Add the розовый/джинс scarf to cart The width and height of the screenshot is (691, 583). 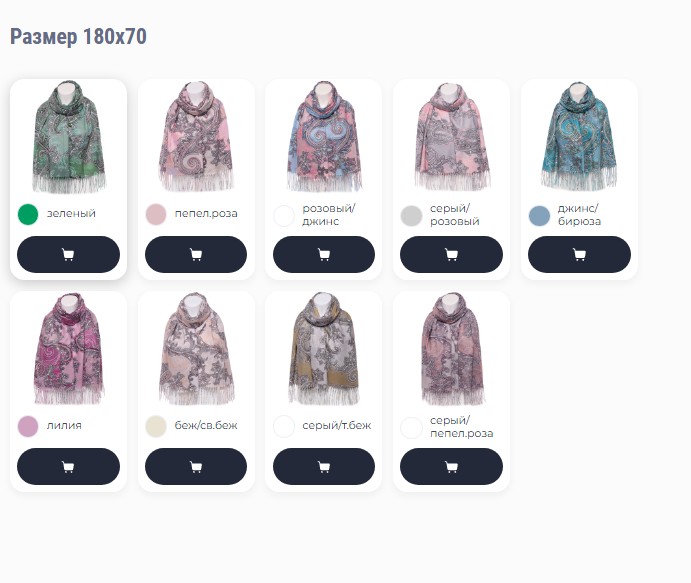[x=324, y=254]
